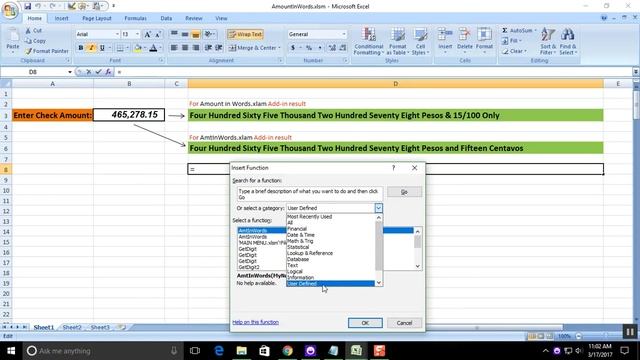Viewport: 640px width, 360px height.
Task: Open Format as Table gallery
Action: [397, 41]
